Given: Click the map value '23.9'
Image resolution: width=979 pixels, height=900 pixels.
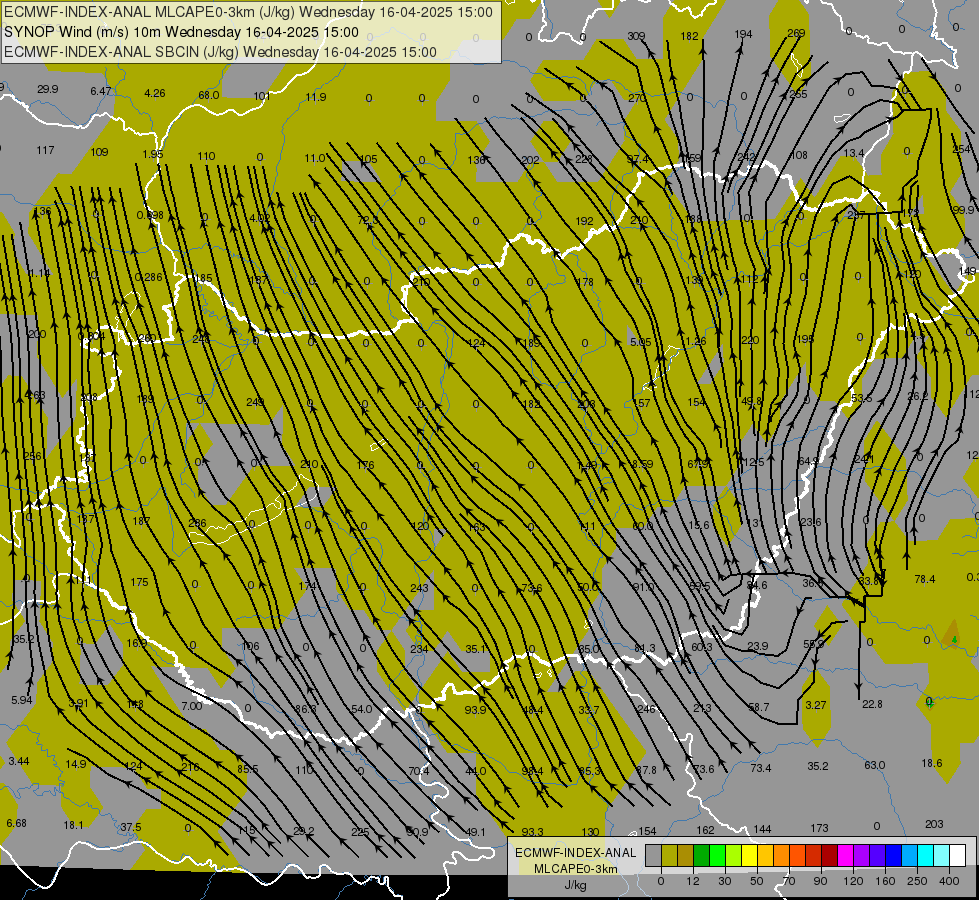Looking at the screenshot, I should coord(758,646).
